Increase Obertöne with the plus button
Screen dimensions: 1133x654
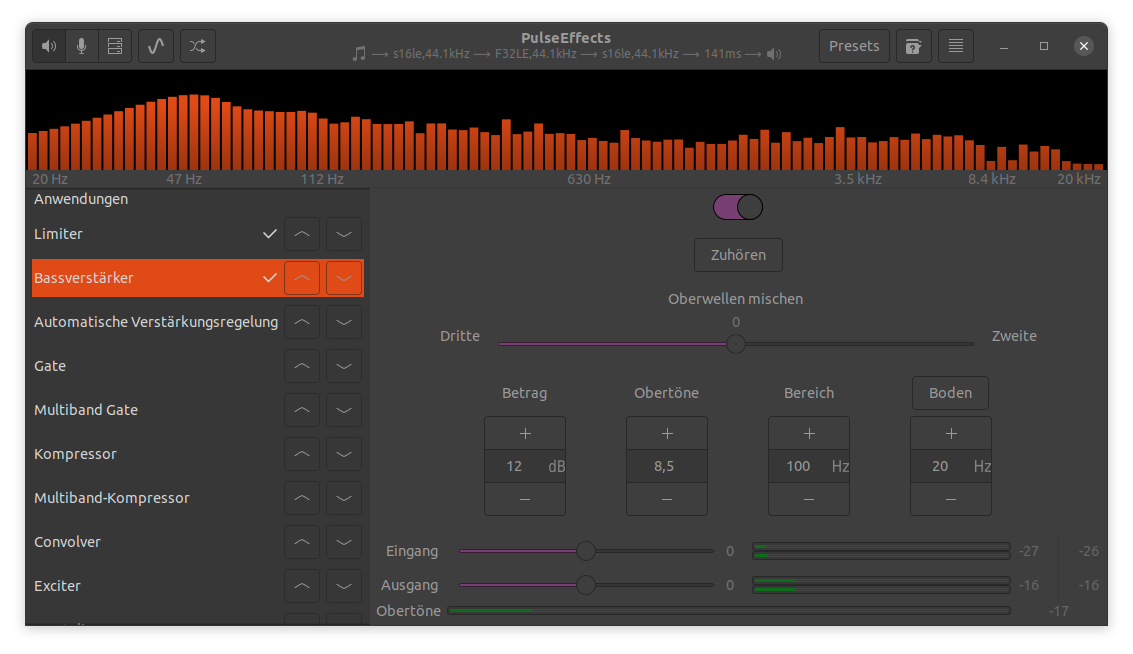click(667, 434)
